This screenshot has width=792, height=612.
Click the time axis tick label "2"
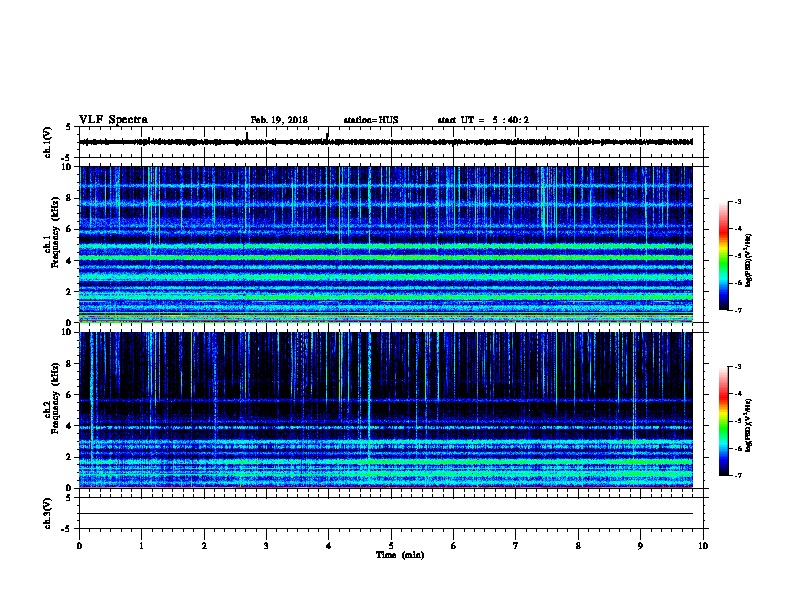coord(204,546)
